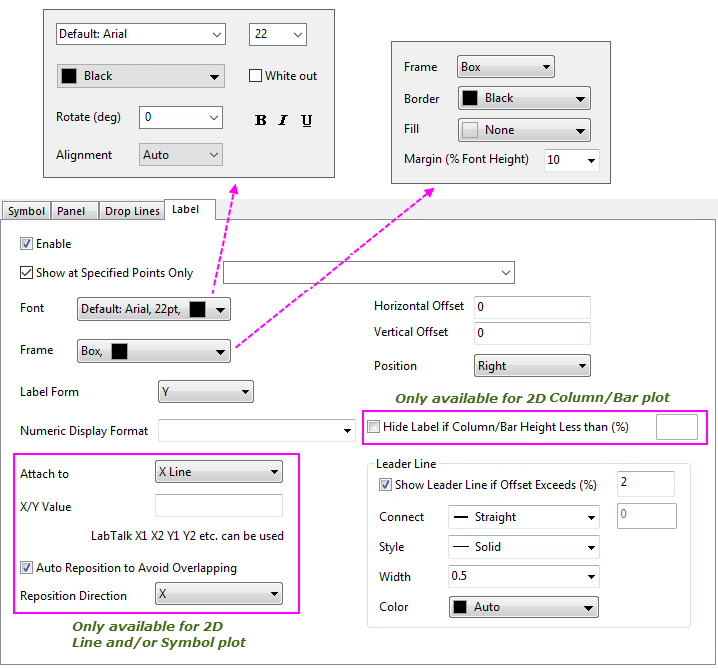718x668 pixels.
Task: Open the Border color Black dropdown
Action: point(524,98)
